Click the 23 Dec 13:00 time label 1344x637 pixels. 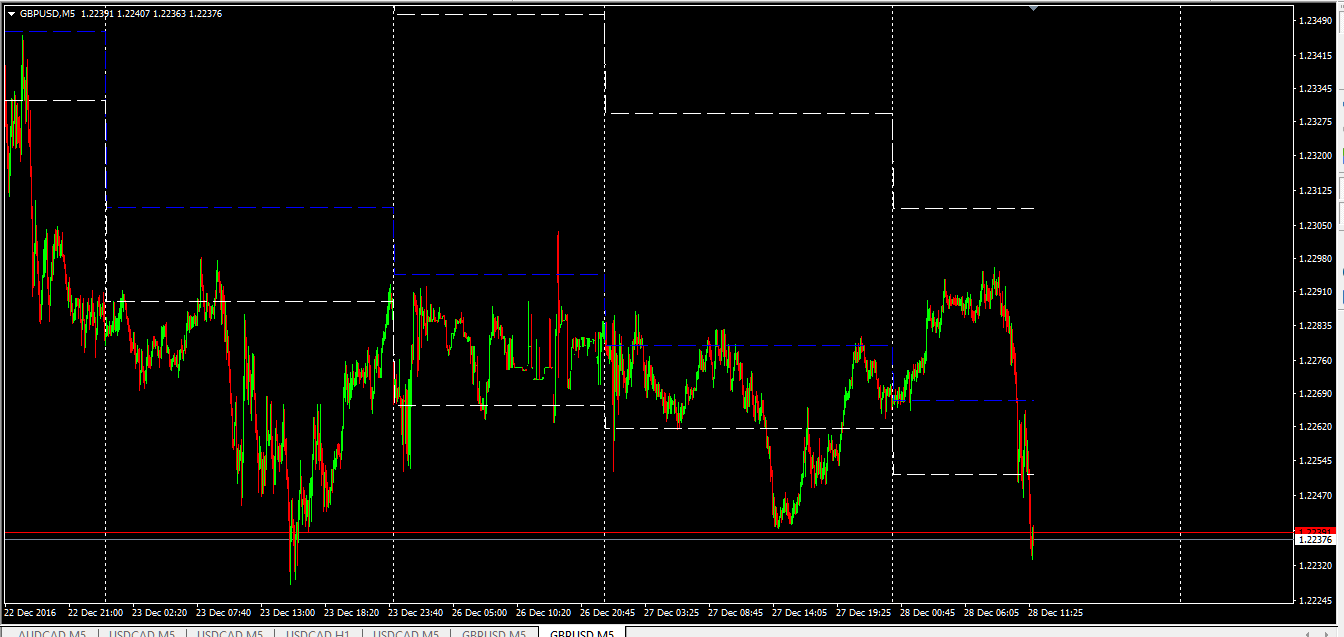point(288,612)
